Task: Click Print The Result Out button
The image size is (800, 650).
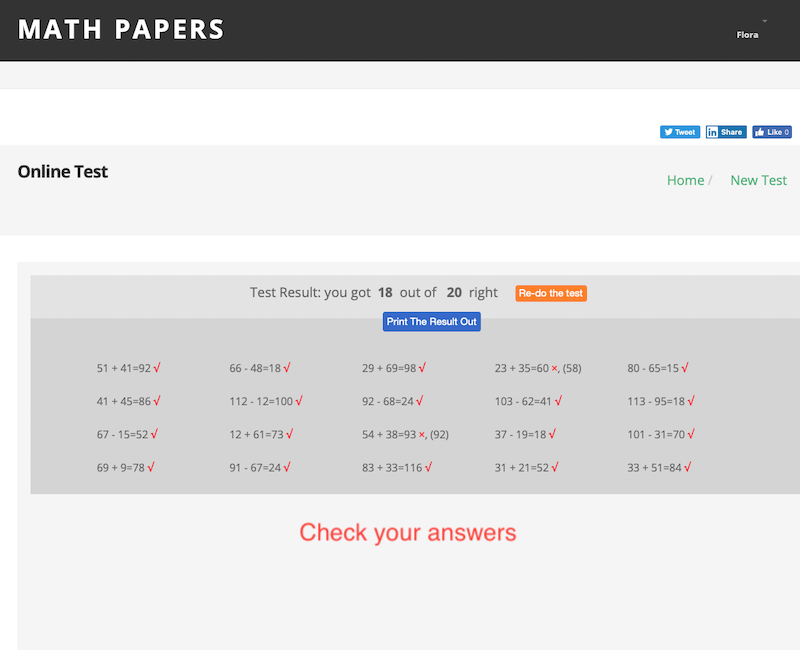Action: [432, 322]
